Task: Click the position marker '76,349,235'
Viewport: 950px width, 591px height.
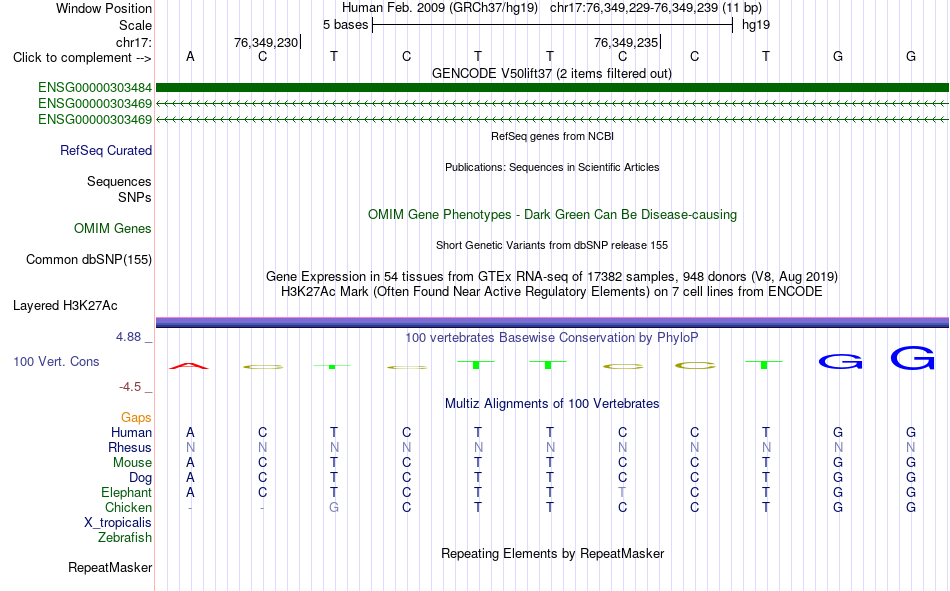Action: pyautogui.click(x=626, y=42)
